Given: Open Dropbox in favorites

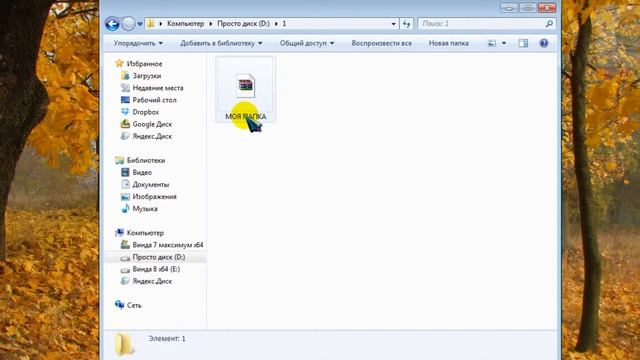Looking at the screenshot, I should tap(145, 112).
